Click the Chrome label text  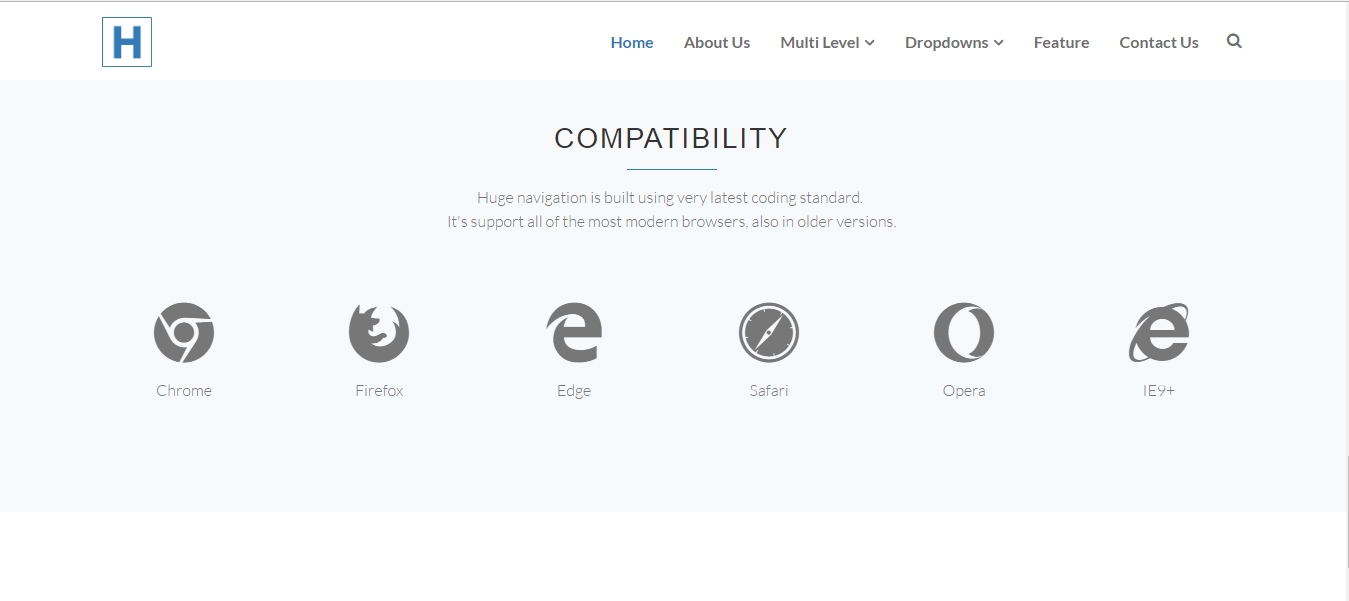pos(184,390)
